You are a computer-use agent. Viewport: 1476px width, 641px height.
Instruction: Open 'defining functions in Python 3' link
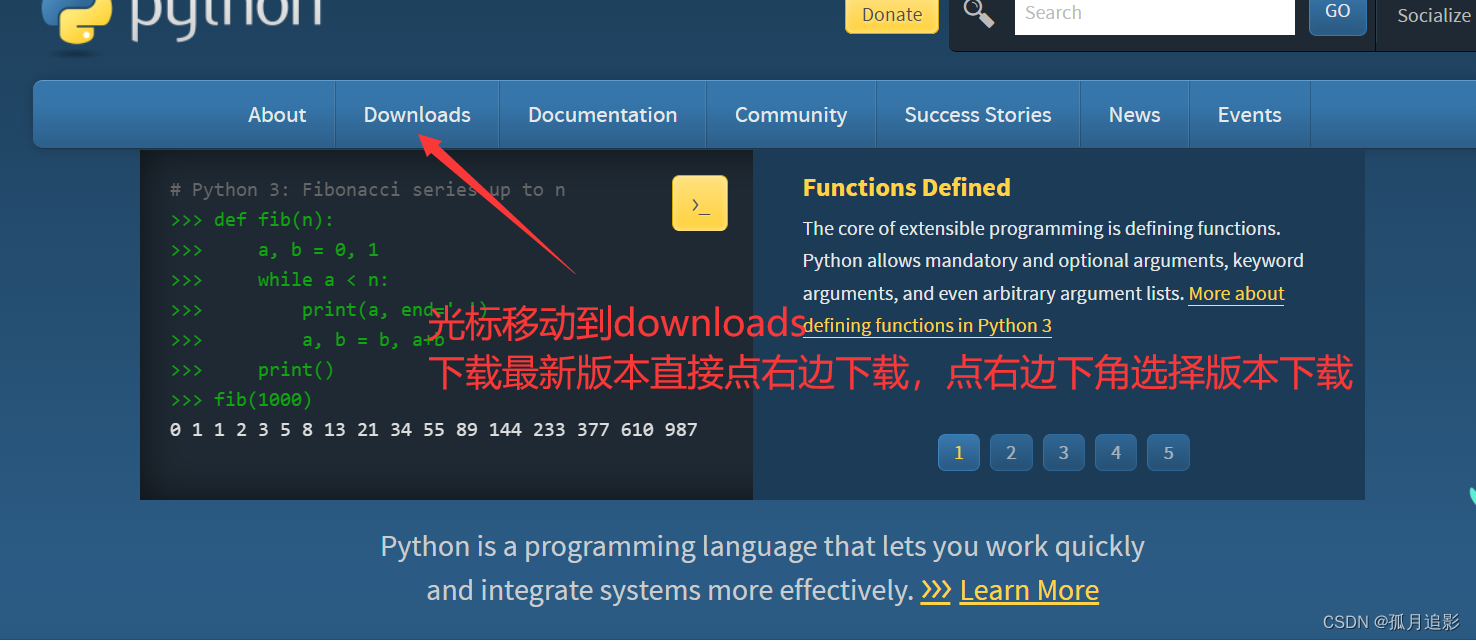(x=927, y=326)
